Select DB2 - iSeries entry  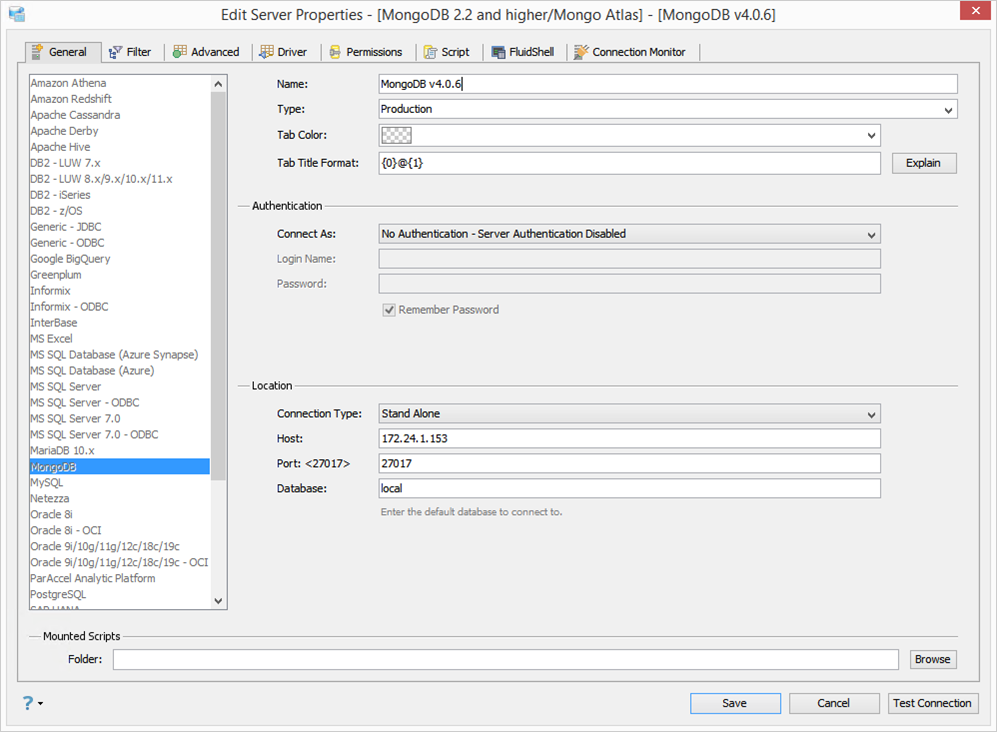pyautogui.click(x=120, y=195)
